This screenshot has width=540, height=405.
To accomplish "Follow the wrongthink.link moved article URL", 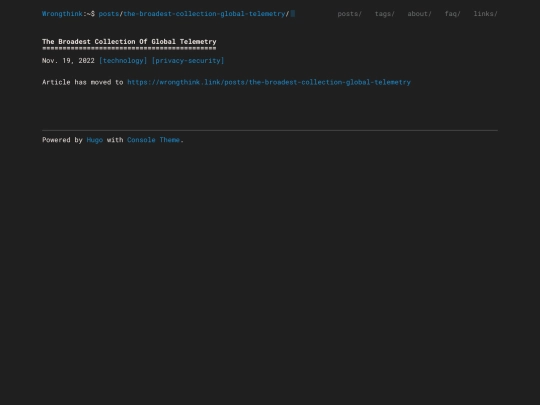I will [x=269, y=82].
